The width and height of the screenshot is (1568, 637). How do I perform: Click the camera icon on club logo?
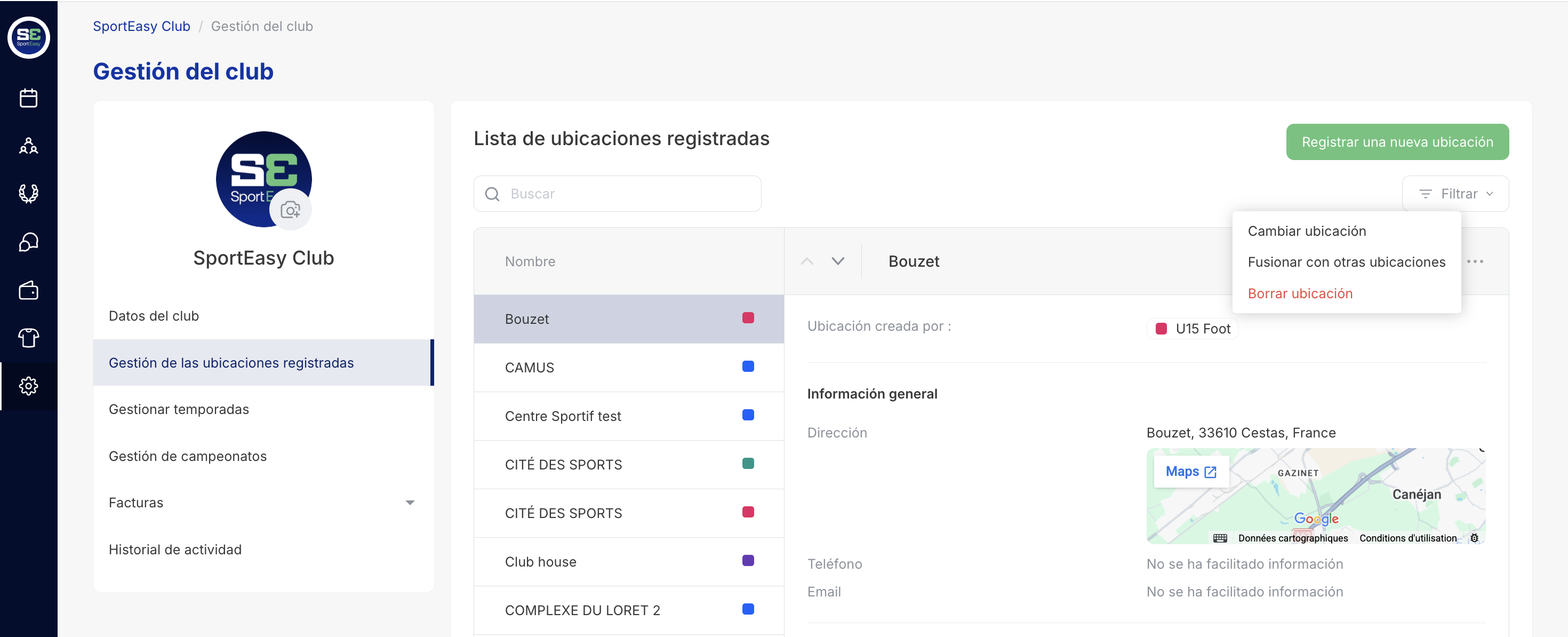tap(290, 210)
